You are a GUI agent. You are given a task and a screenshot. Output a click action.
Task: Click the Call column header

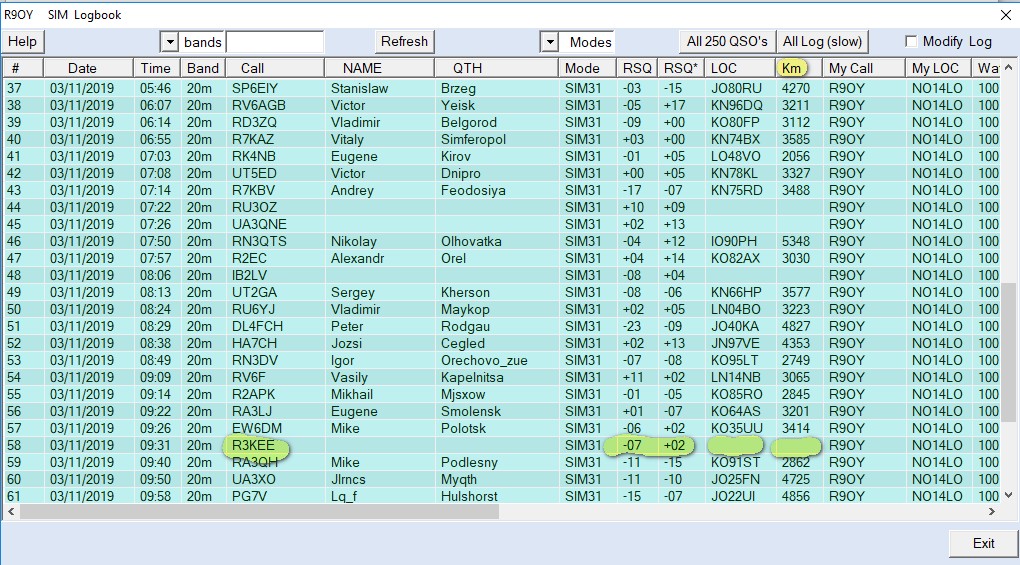point(252,68)
